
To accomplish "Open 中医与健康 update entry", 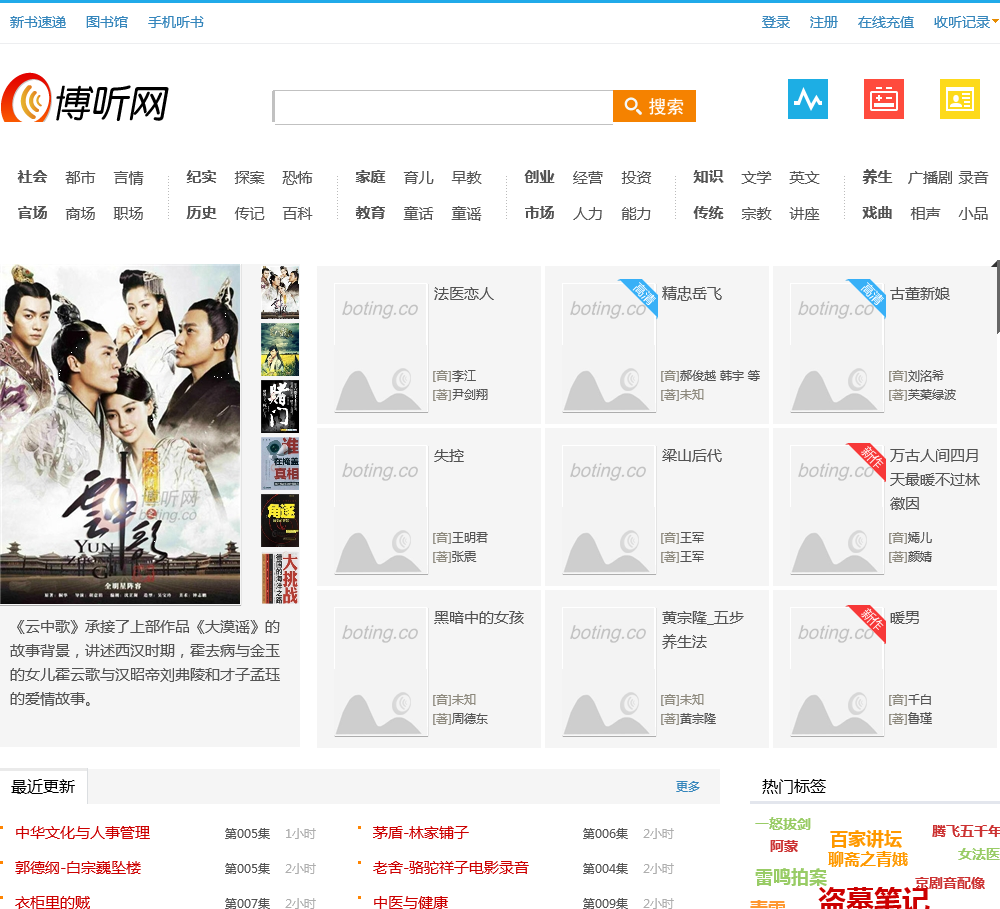I will click(411, 902).
